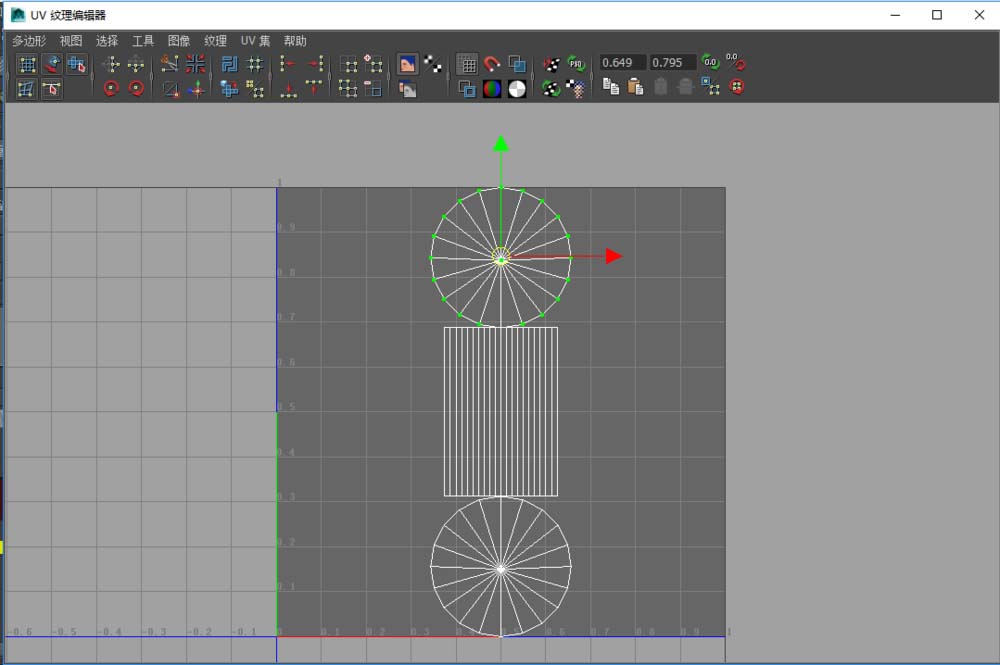Open the 帮助 menu
This screenshot has height=665, width=1000.
click(296, 41)
